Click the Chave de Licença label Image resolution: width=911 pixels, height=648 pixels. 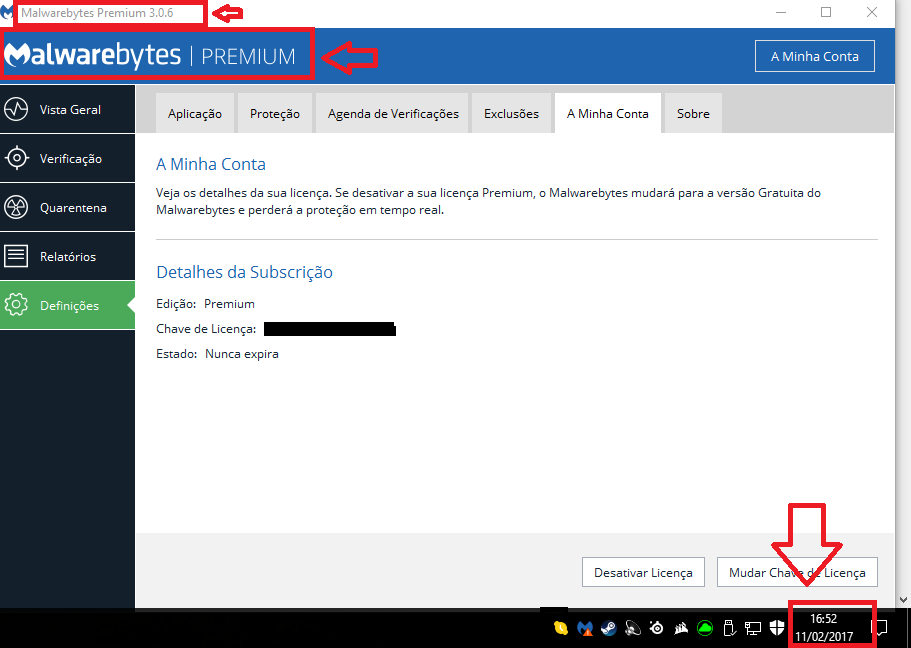[206, 329]
